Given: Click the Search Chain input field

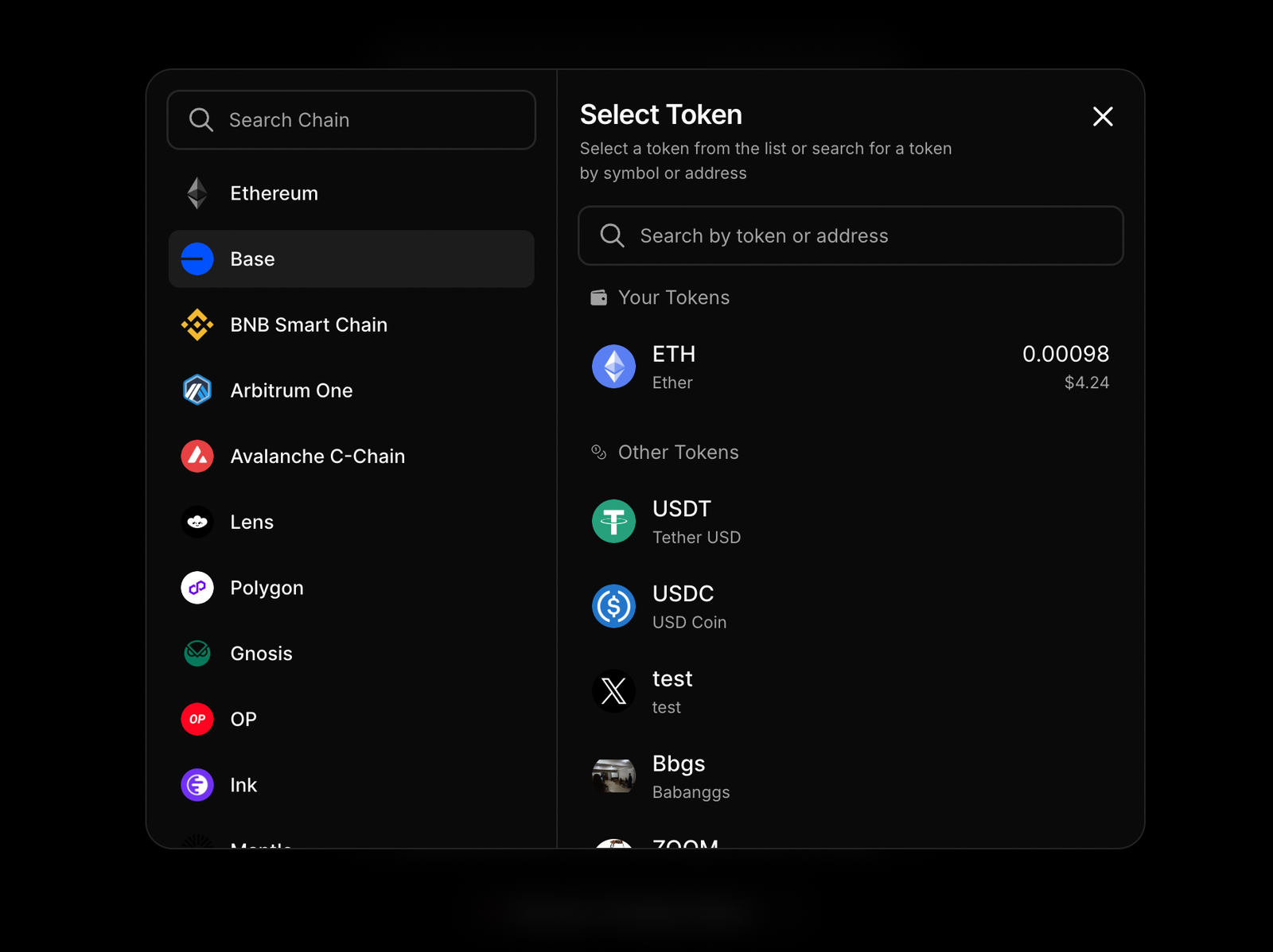Looking at the screenshot, I should pyautogui.click(x=350, y=120).
